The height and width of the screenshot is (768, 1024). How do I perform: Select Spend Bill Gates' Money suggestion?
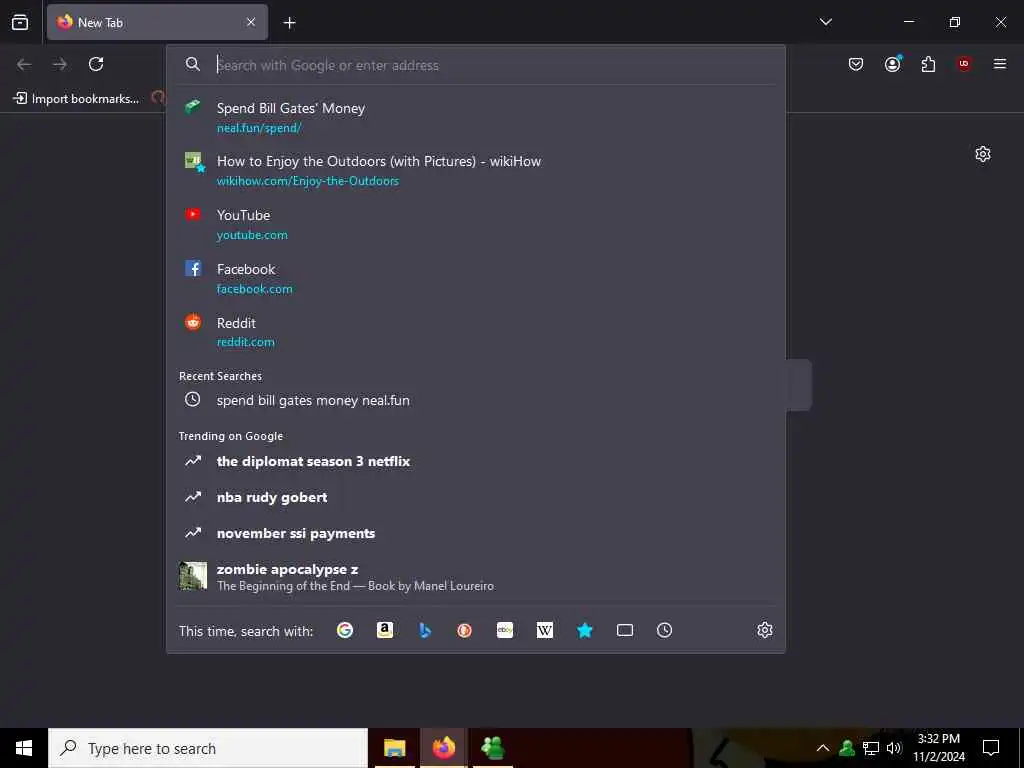476,117
